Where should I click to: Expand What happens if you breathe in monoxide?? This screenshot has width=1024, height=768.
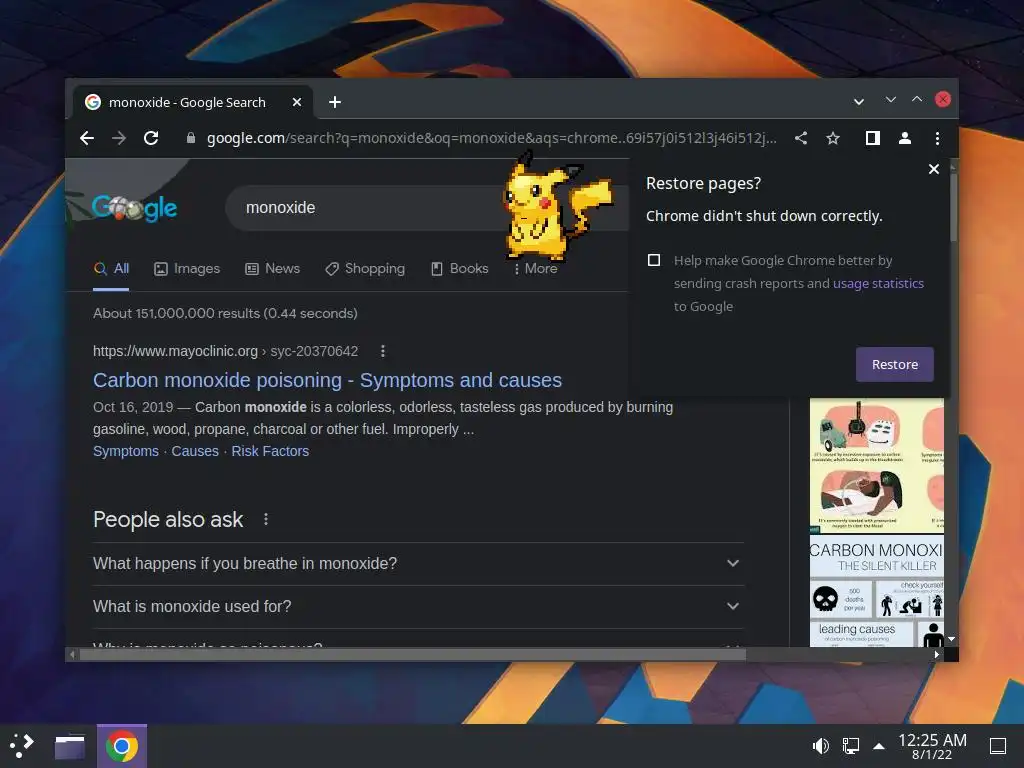[x=418, y=564]
